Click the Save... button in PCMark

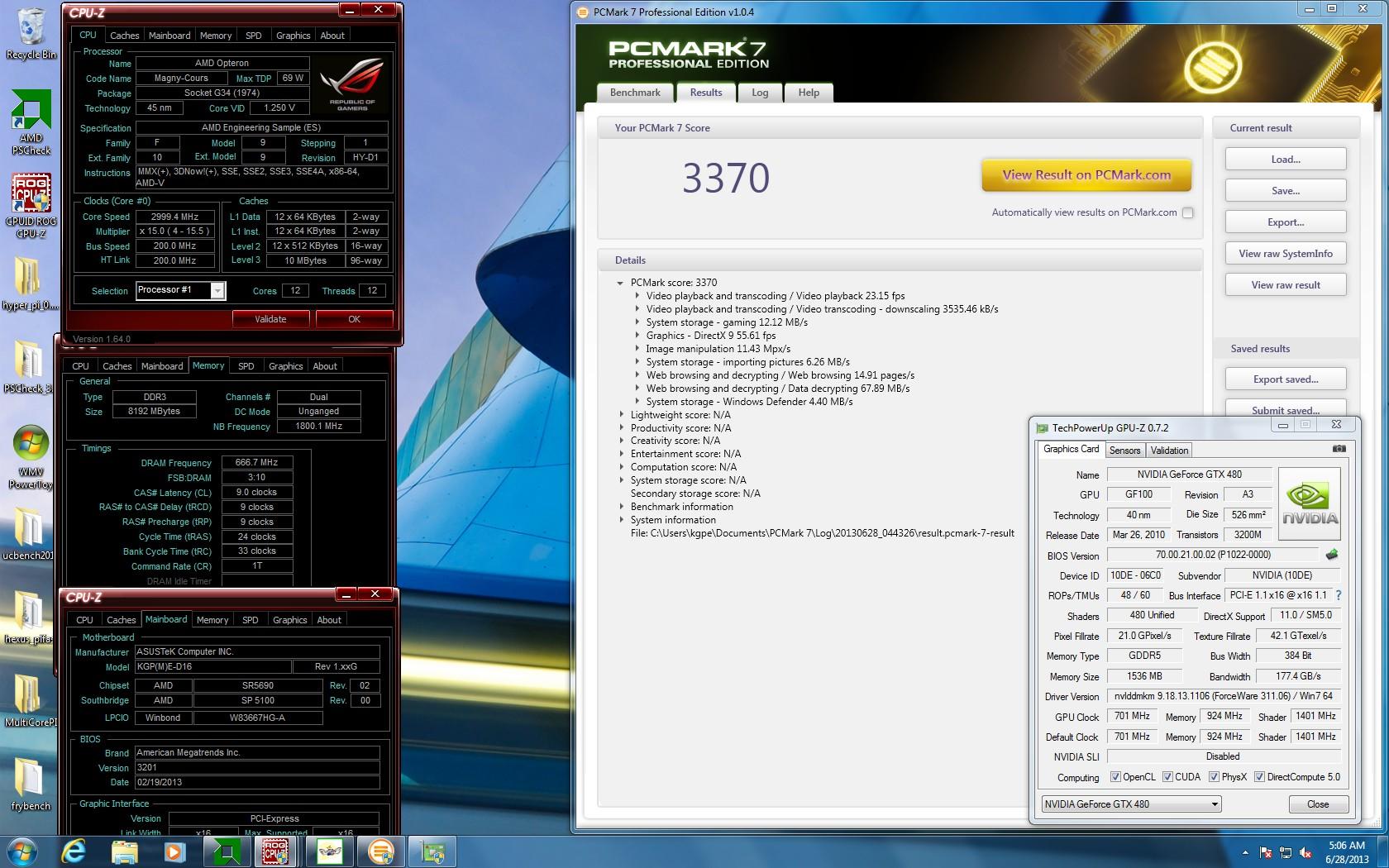coord(1286,191)
